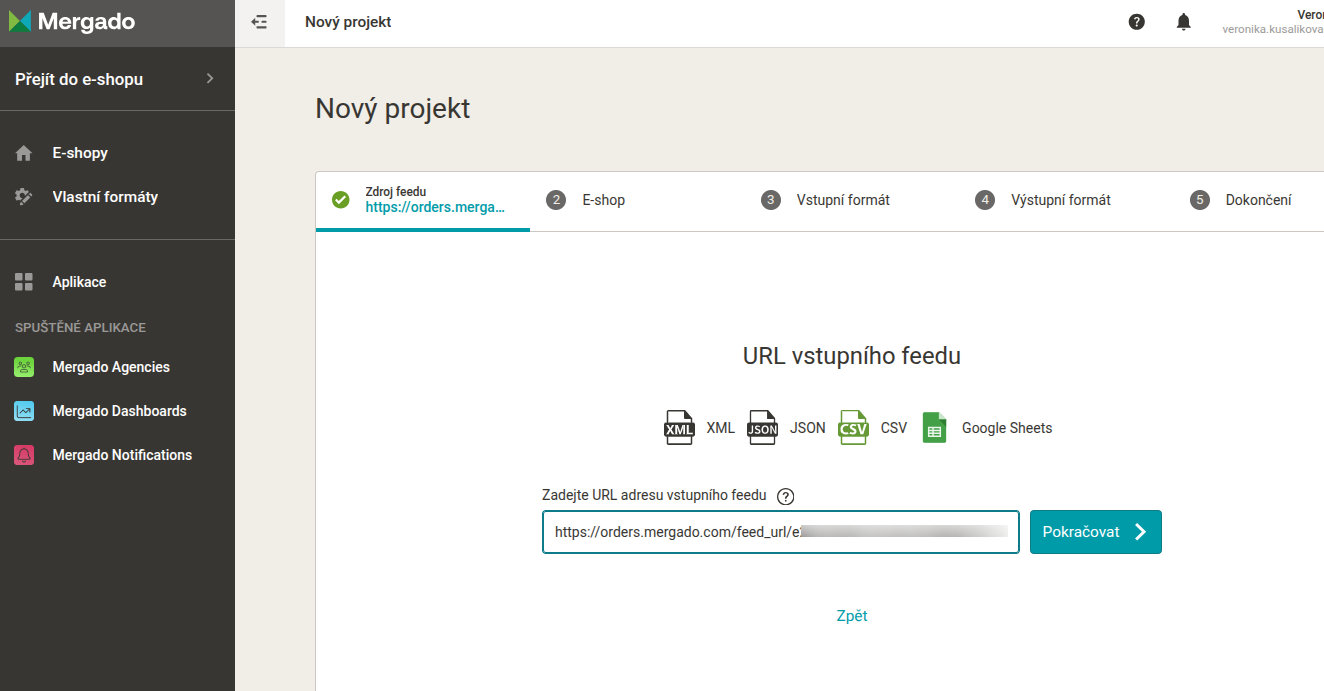
Task: Click the Mergado logo in header
Action: pyautogui.click(x=73, y=22)
